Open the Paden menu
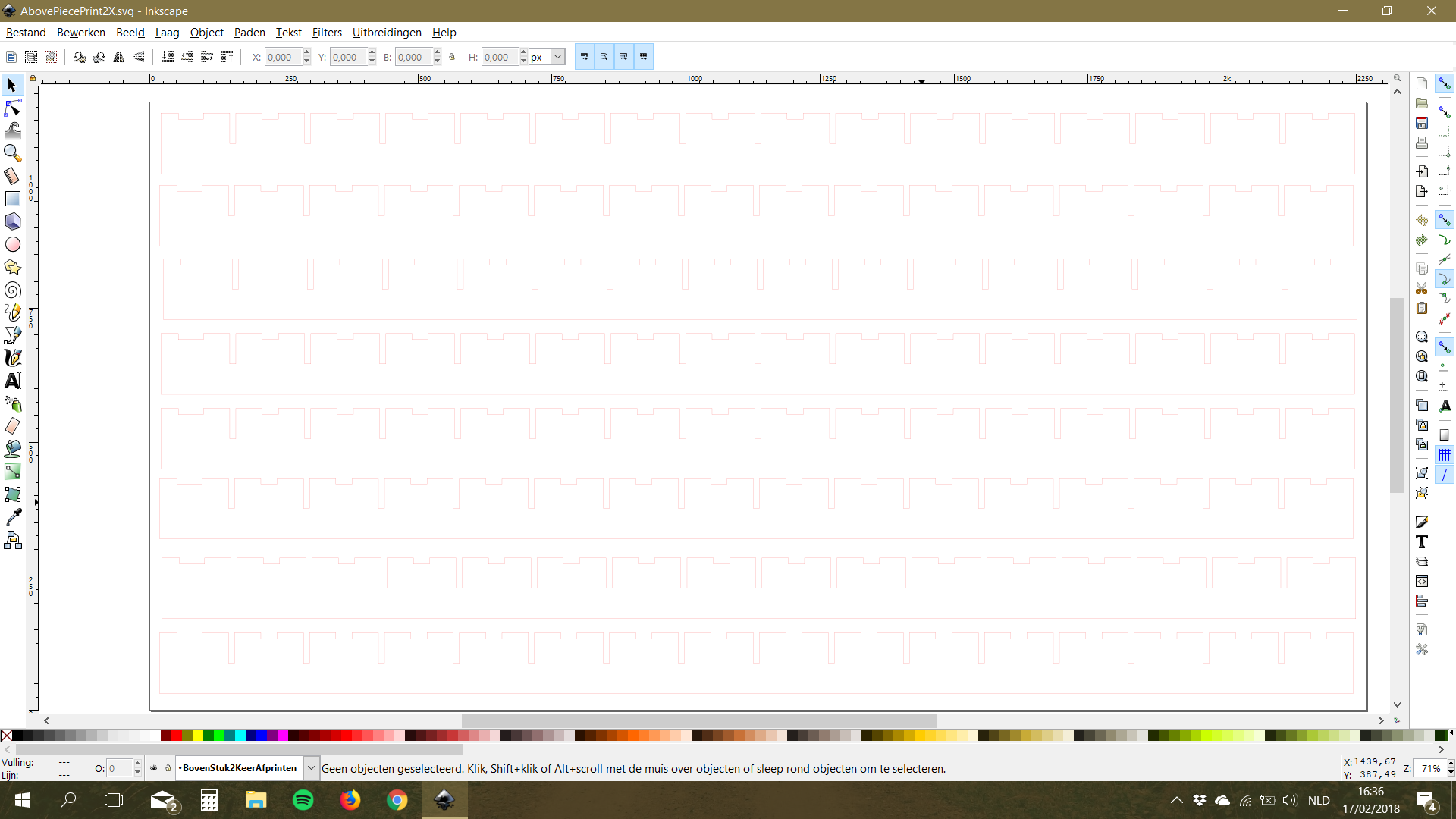1456x819 pixels. [249, 33]
